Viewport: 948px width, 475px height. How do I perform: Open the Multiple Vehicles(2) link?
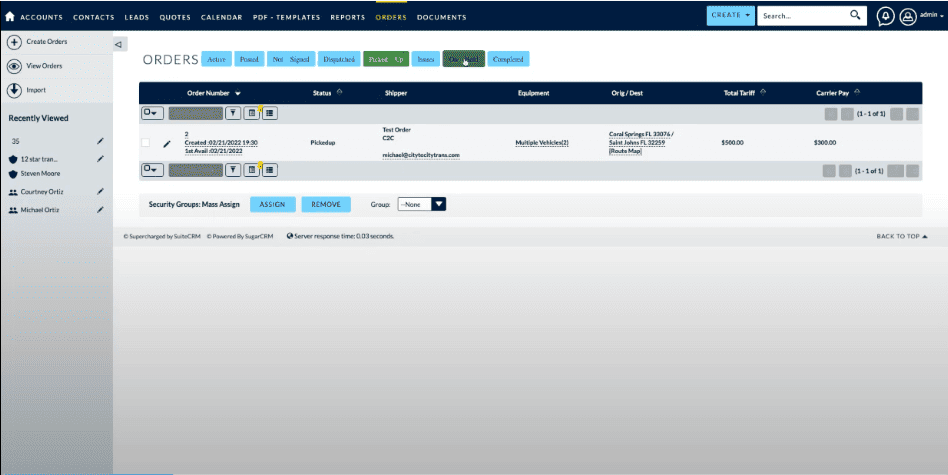pos(542,143)
